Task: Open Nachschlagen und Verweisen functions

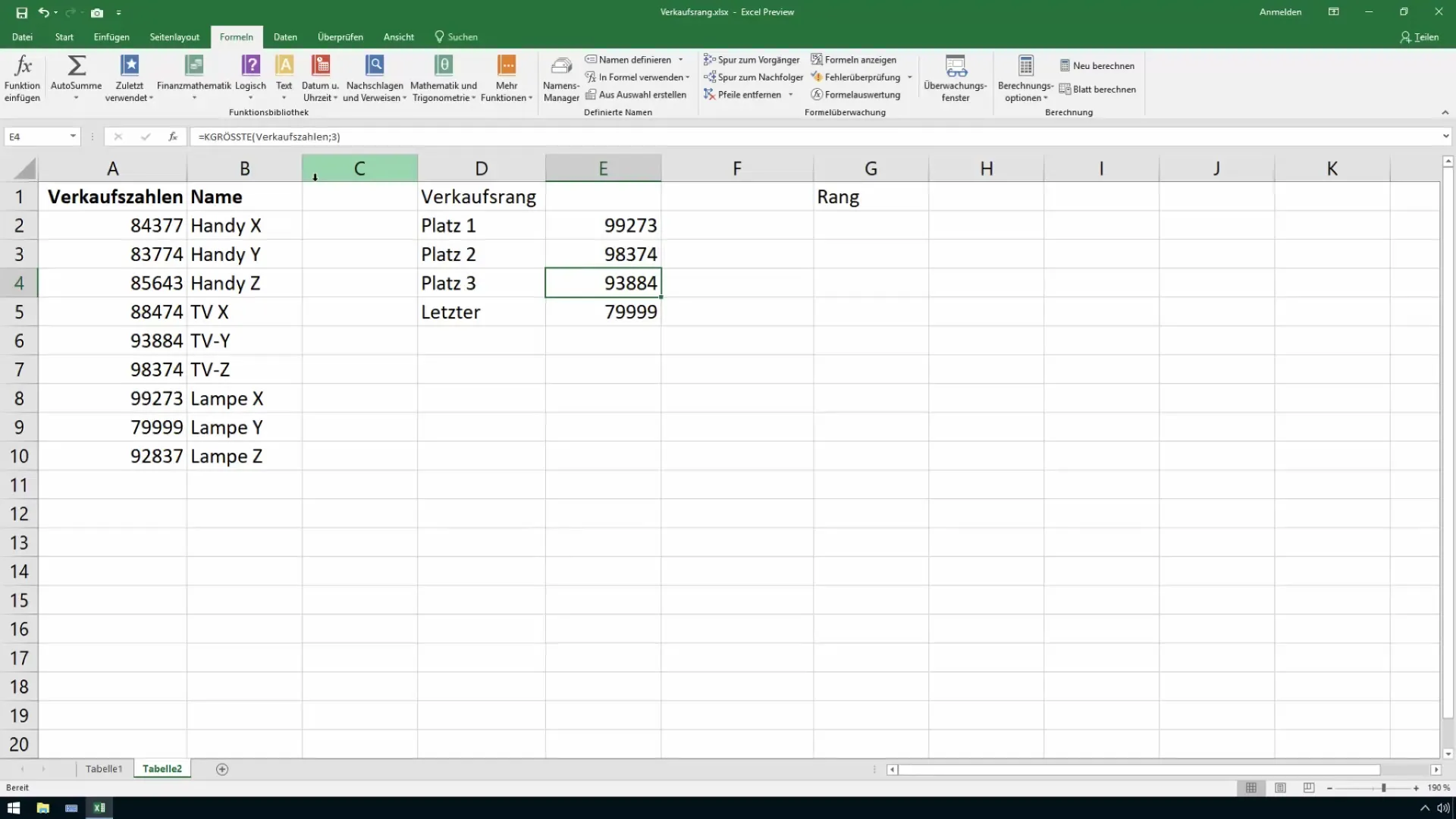Action: point(375,78)
